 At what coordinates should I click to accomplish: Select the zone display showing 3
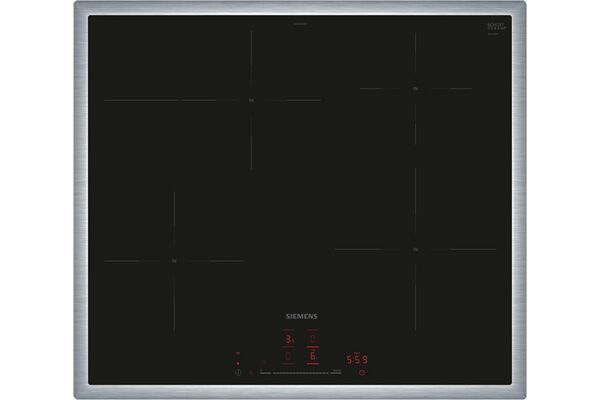[289, 339]
